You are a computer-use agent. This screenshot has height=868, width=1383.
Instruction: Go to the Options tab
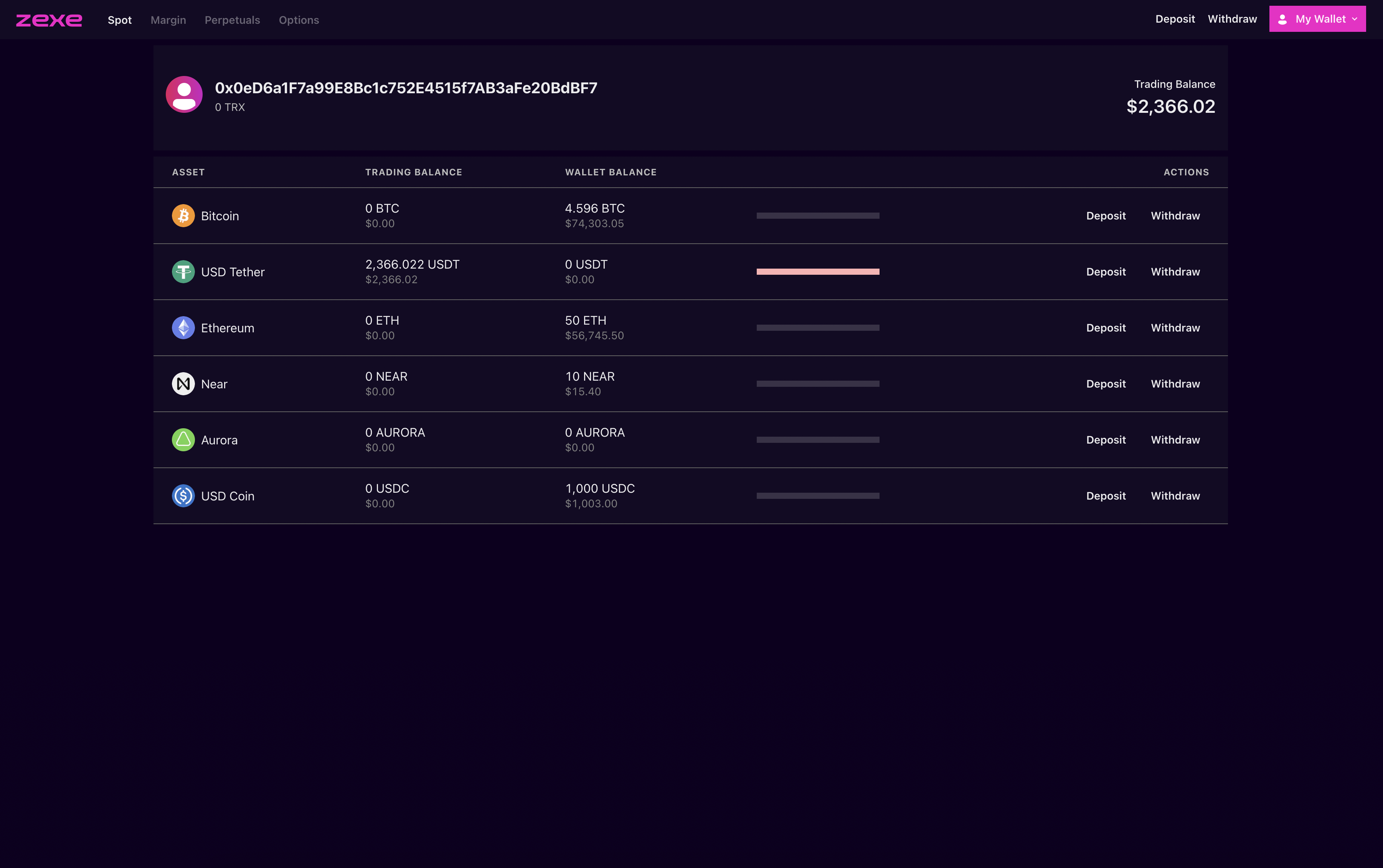(x=299, y=20)
